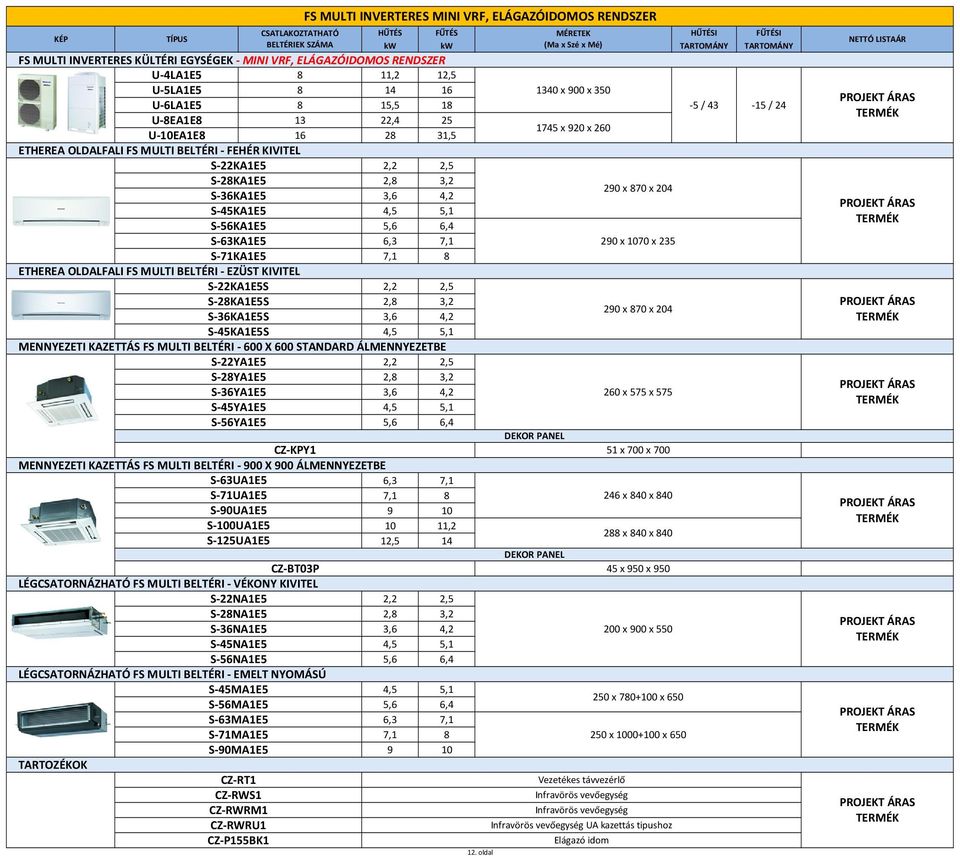Click the '250 x 780+100 x 650' dimensions cell

(x=638, y=697)
